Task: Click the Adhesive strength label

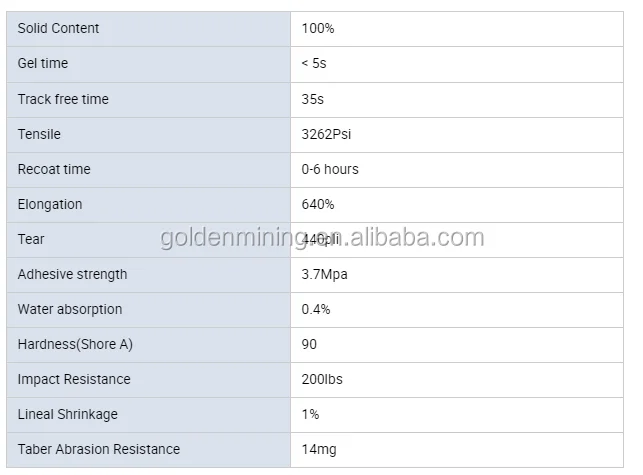Action: (72, 274)
